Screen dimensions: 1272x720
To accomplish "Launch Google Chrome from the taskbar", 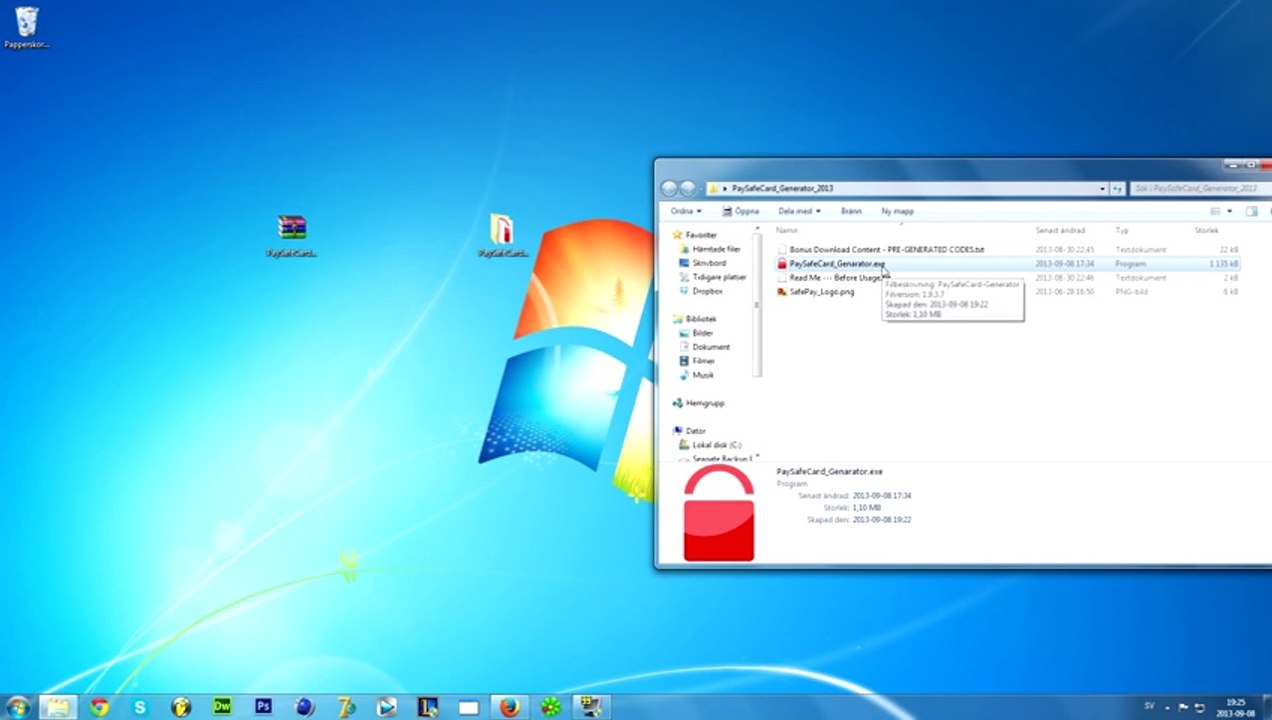I will point(99,706).
